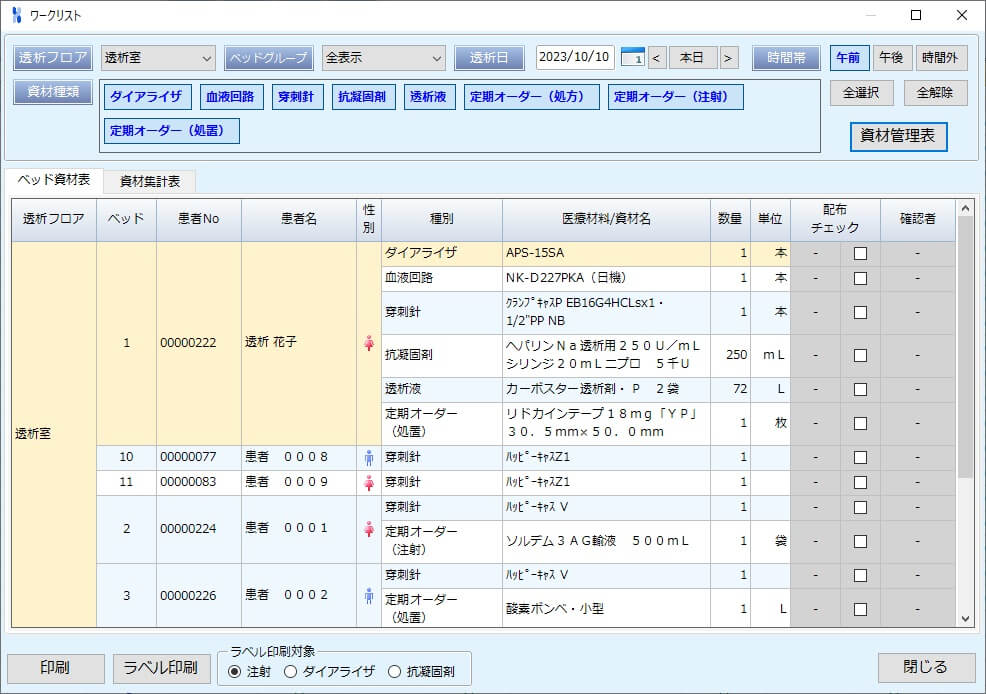Open the calendar date picker icon
Screen dimensions: 986x694
coord(632,58)
